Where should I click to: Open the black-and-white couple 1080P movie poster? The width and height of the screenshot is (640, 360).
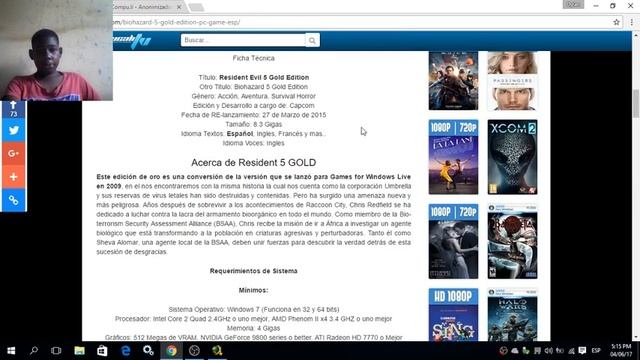[x=453, y=242]
